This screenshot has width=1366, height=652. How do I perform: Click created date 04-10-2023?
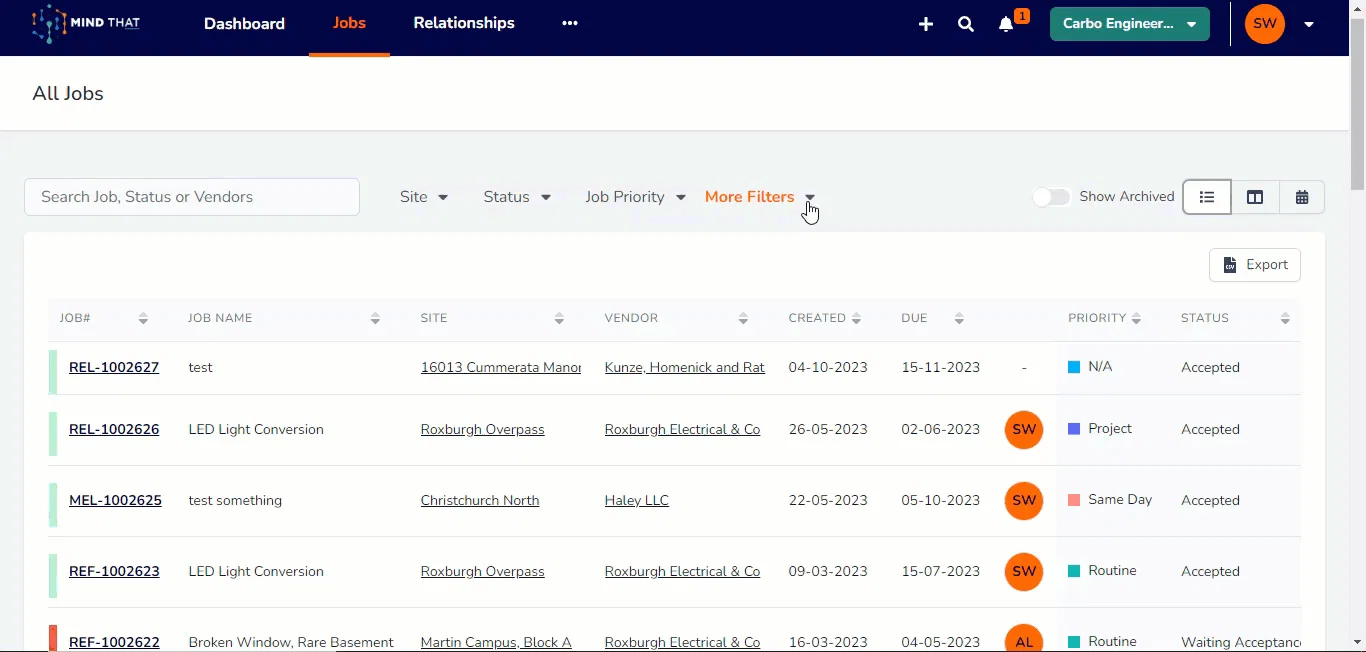828,368
